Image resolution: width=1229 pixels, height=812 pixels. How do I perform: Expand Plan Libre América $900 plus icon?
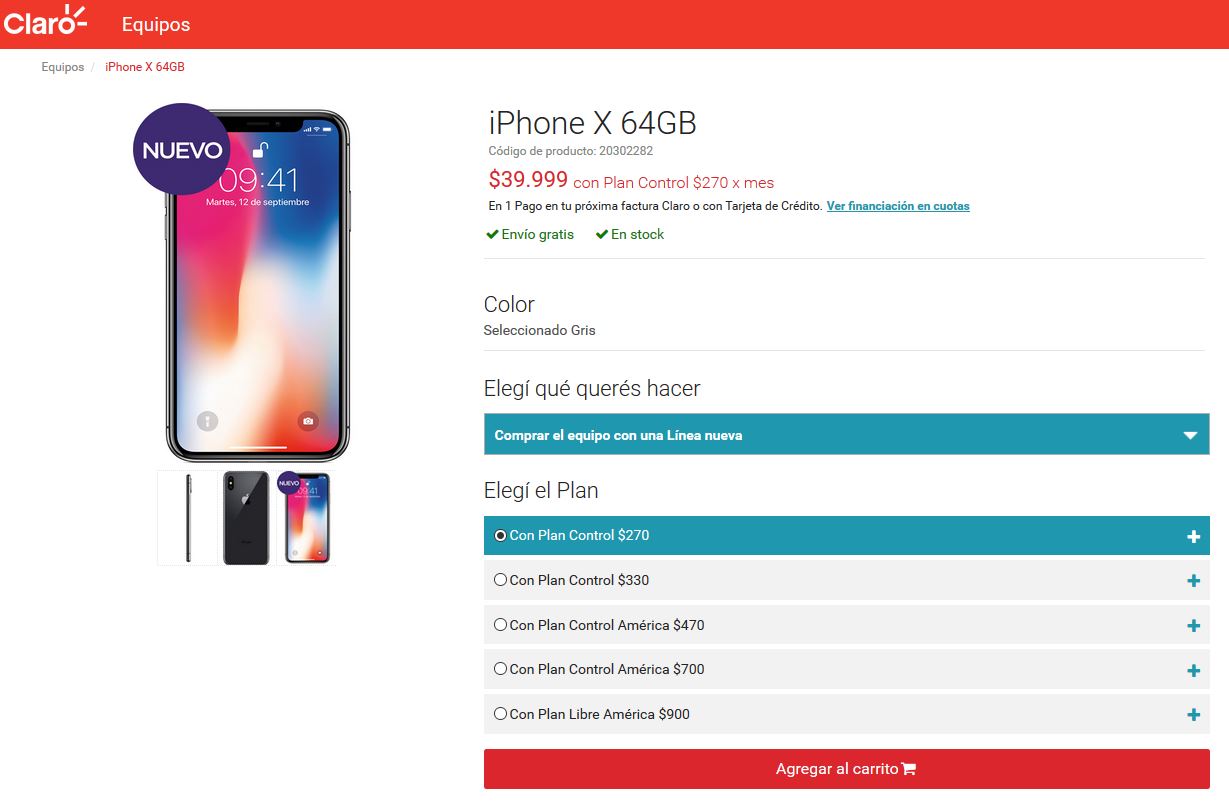pyautogui.click(x=1193, y=715)
